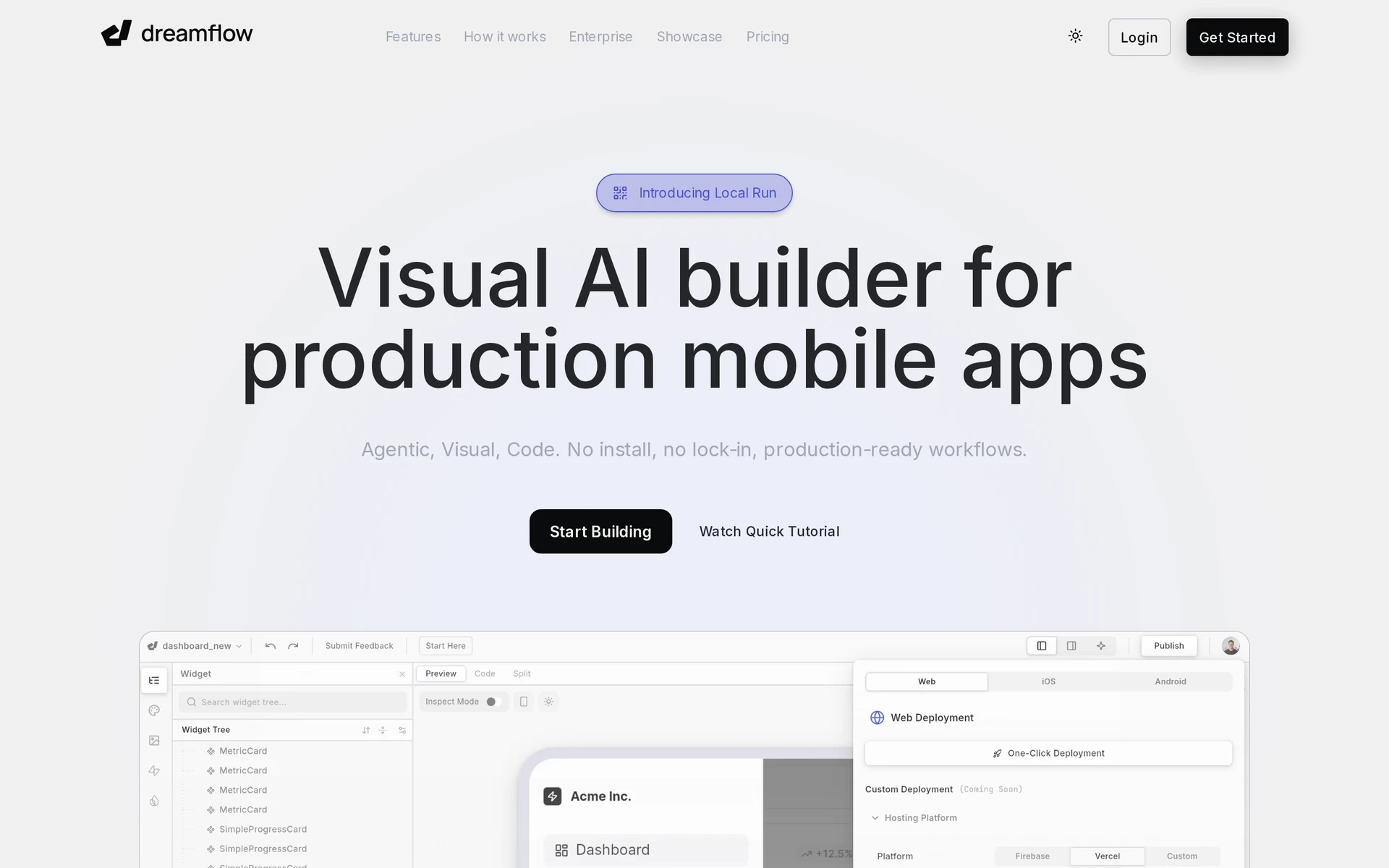Collapse the Hosting Platform section
The width and height of the screenshot is (1389, 868).
914,818
